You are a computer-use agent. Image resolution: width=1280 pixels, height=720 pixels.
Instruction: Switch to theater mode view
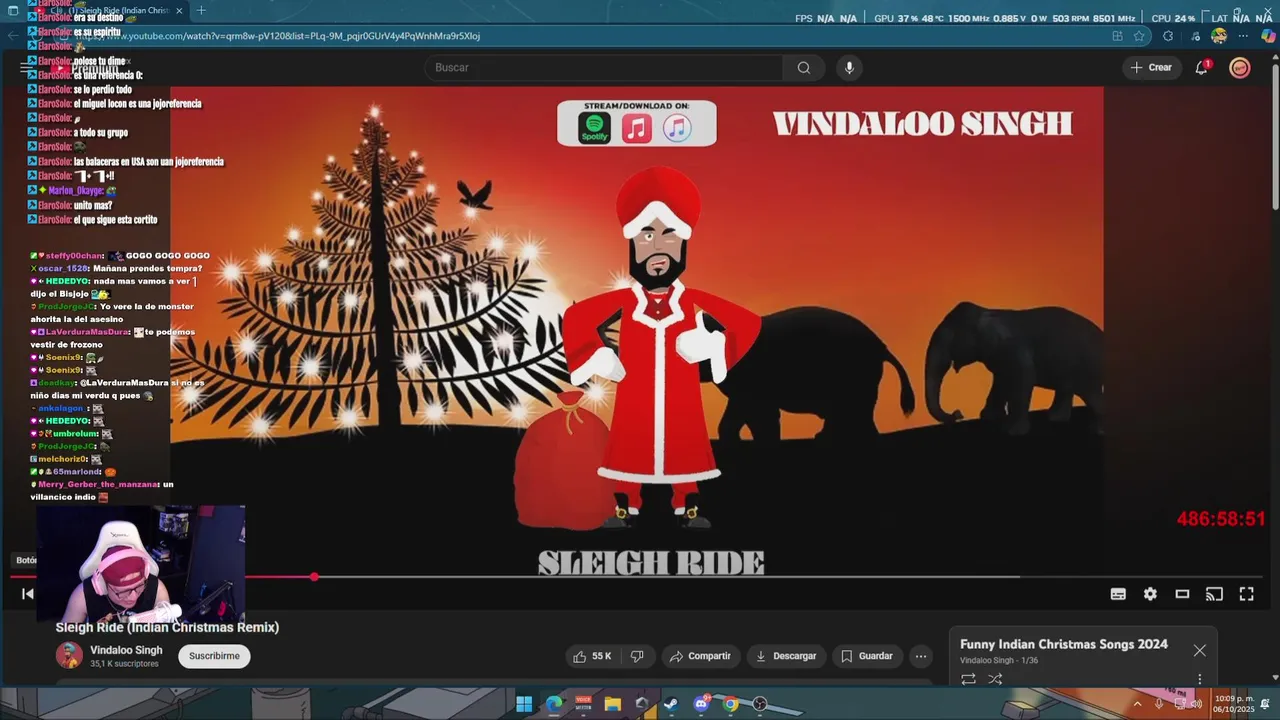[x=1182, y=594]
